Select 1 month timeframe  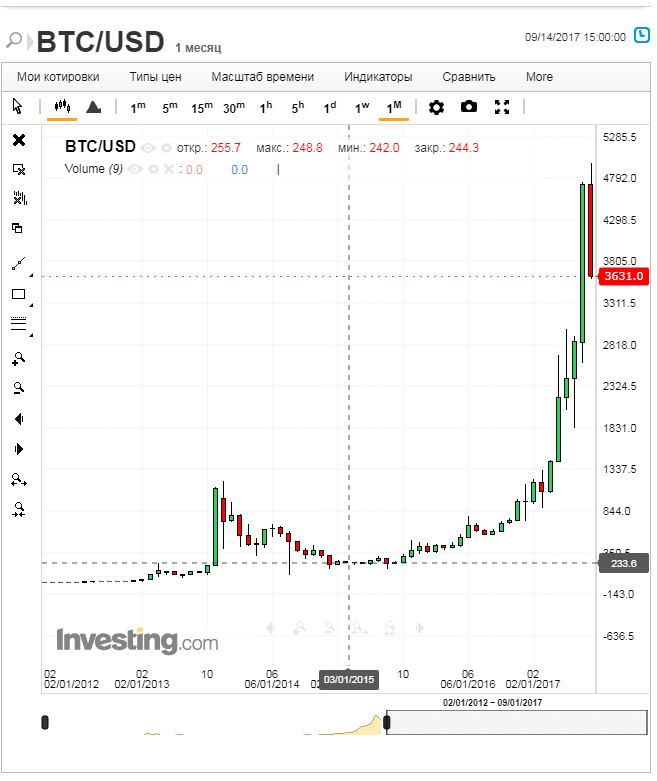(394, 107)
